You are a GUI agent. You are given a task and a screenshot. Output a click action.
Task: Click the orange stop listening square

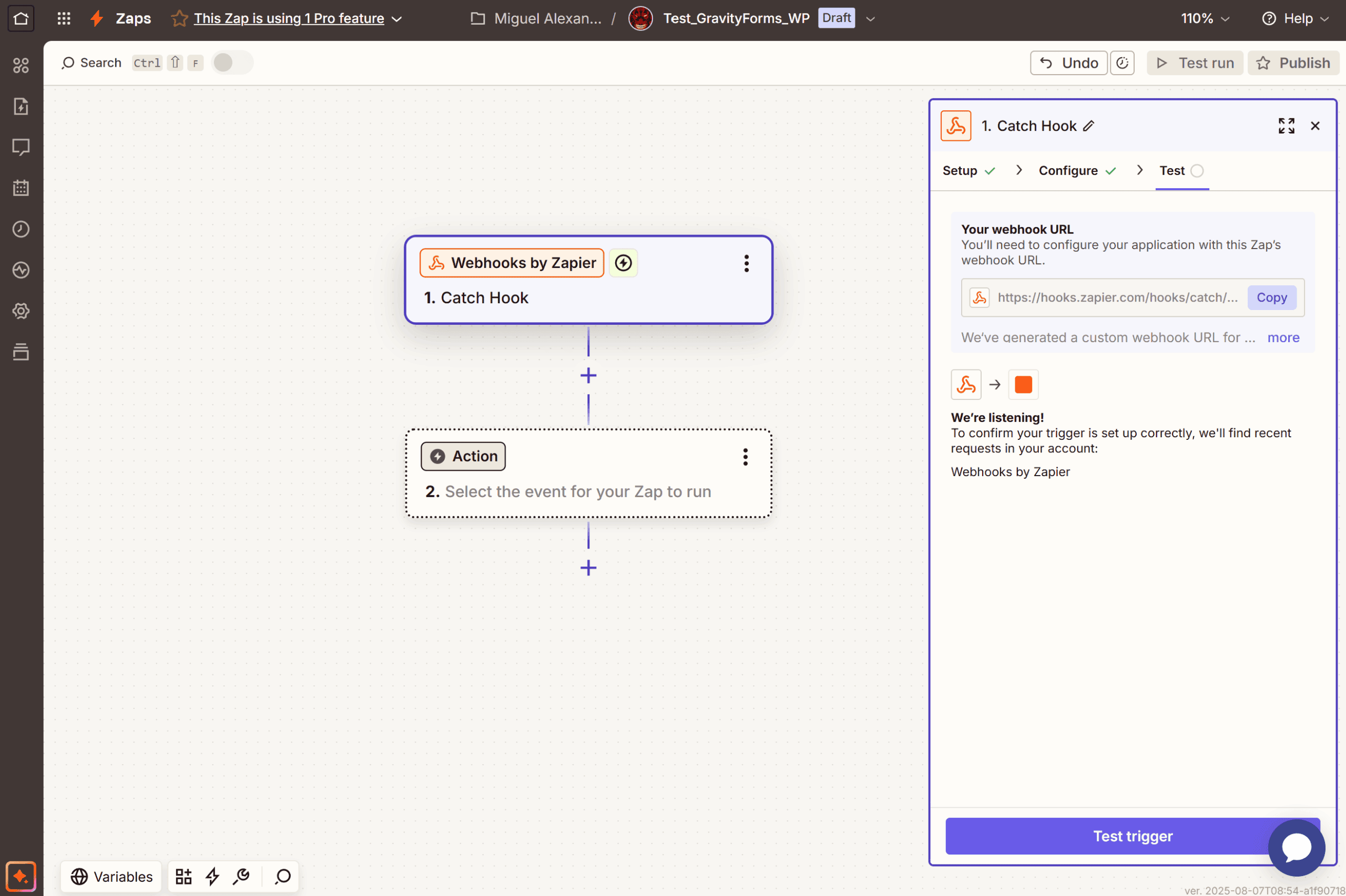coord(1023,385)
